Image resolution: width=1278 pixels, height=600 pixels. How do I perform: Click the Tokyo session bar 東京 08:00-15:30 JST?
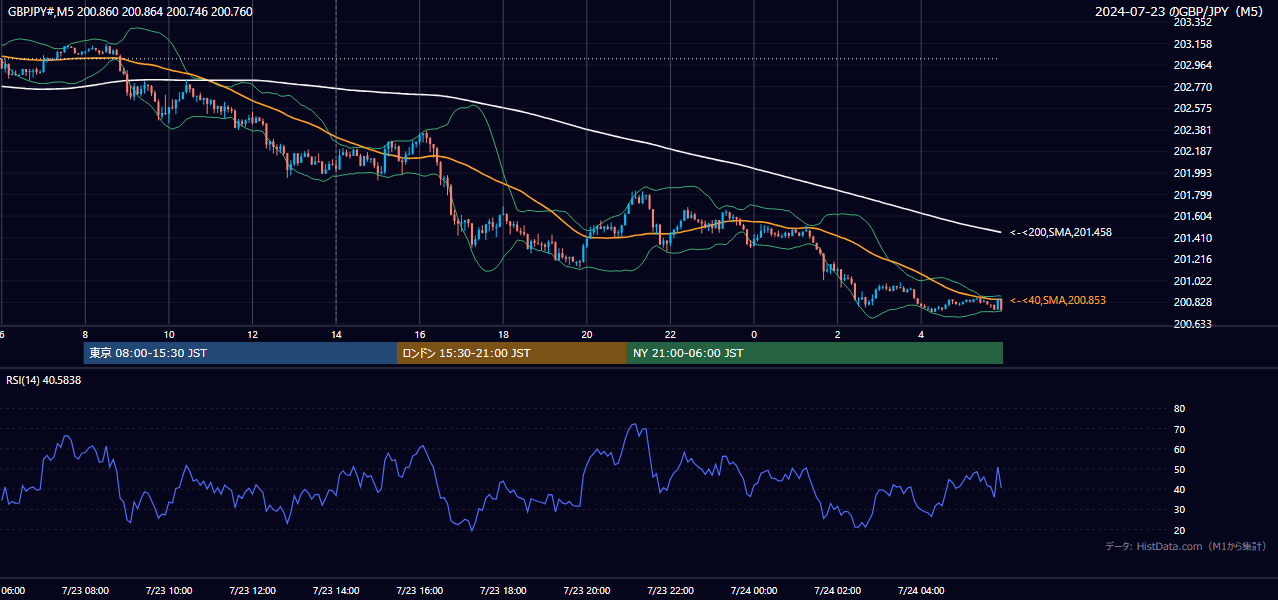point(240,353)
